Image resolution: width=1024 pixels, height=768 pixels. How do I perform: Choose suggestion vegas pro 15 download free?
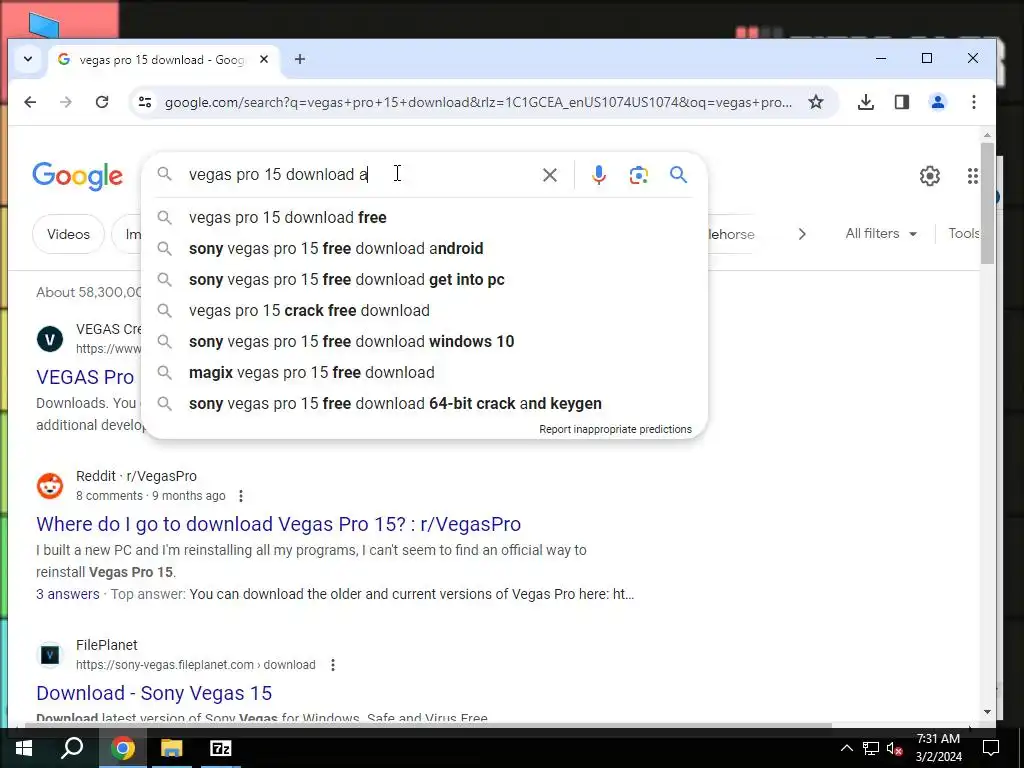pyautogui.click(x=424, y=217)
